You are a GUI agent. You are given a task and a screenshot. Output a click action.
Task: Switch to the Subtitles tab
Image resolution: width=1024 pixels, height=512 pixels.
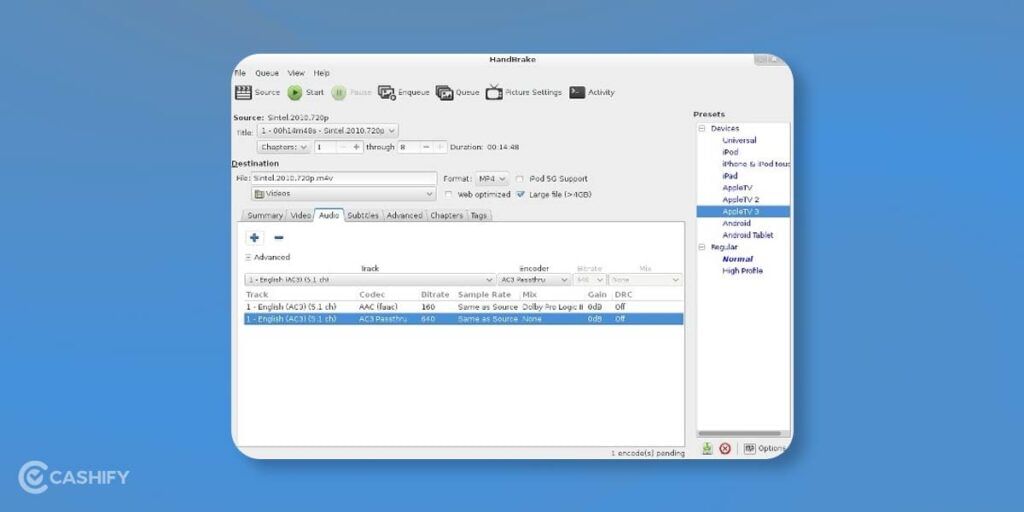click(x=363, y=216)
